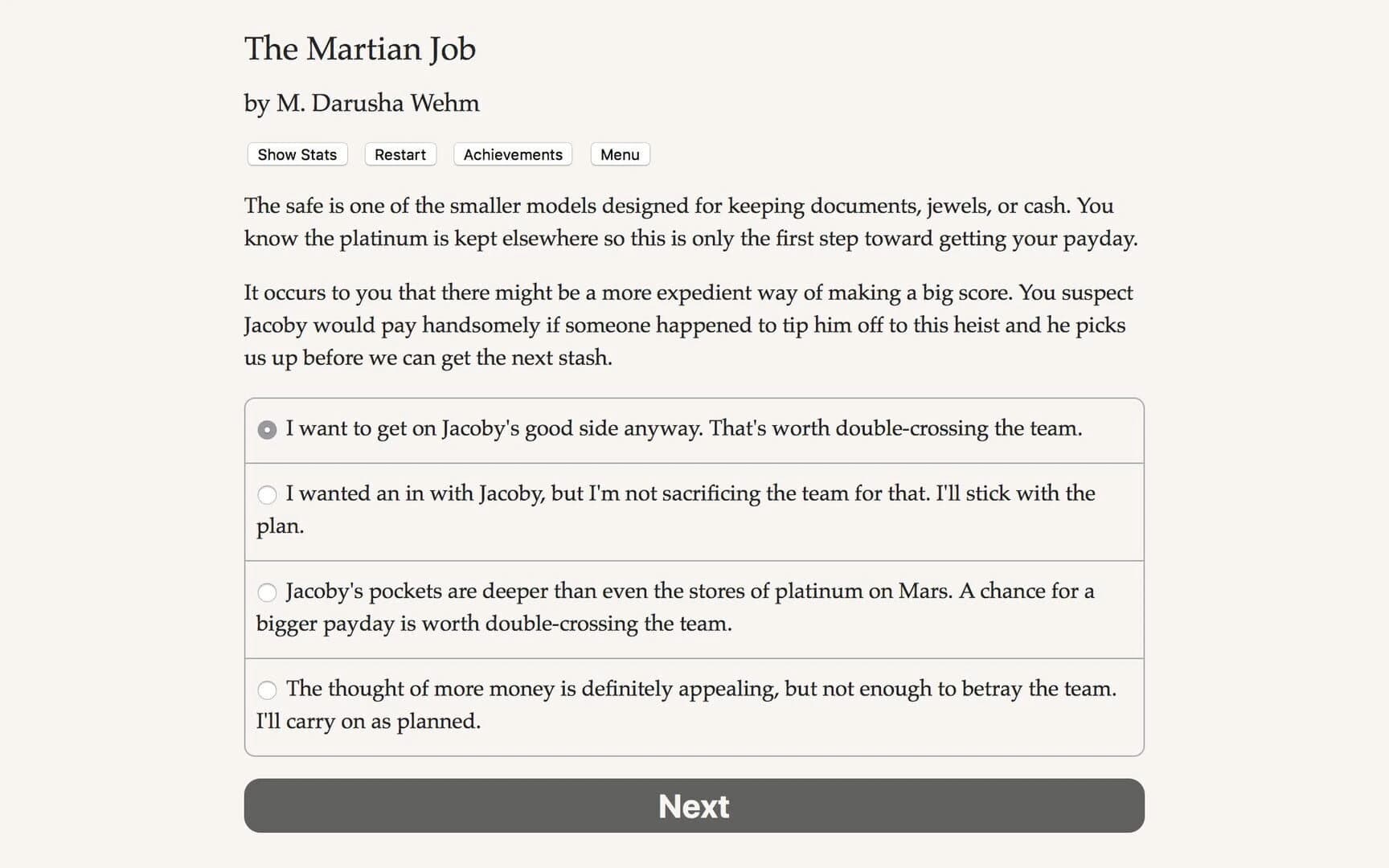View stats using the Show Stats control
The width and height of the screenshot is (1389, 868).
pos(296,154)
